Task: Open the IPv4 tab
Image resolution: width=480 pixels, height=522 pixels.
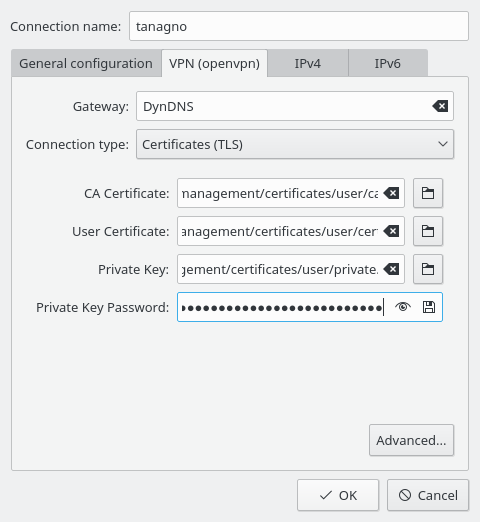Action: pos(308,63)
